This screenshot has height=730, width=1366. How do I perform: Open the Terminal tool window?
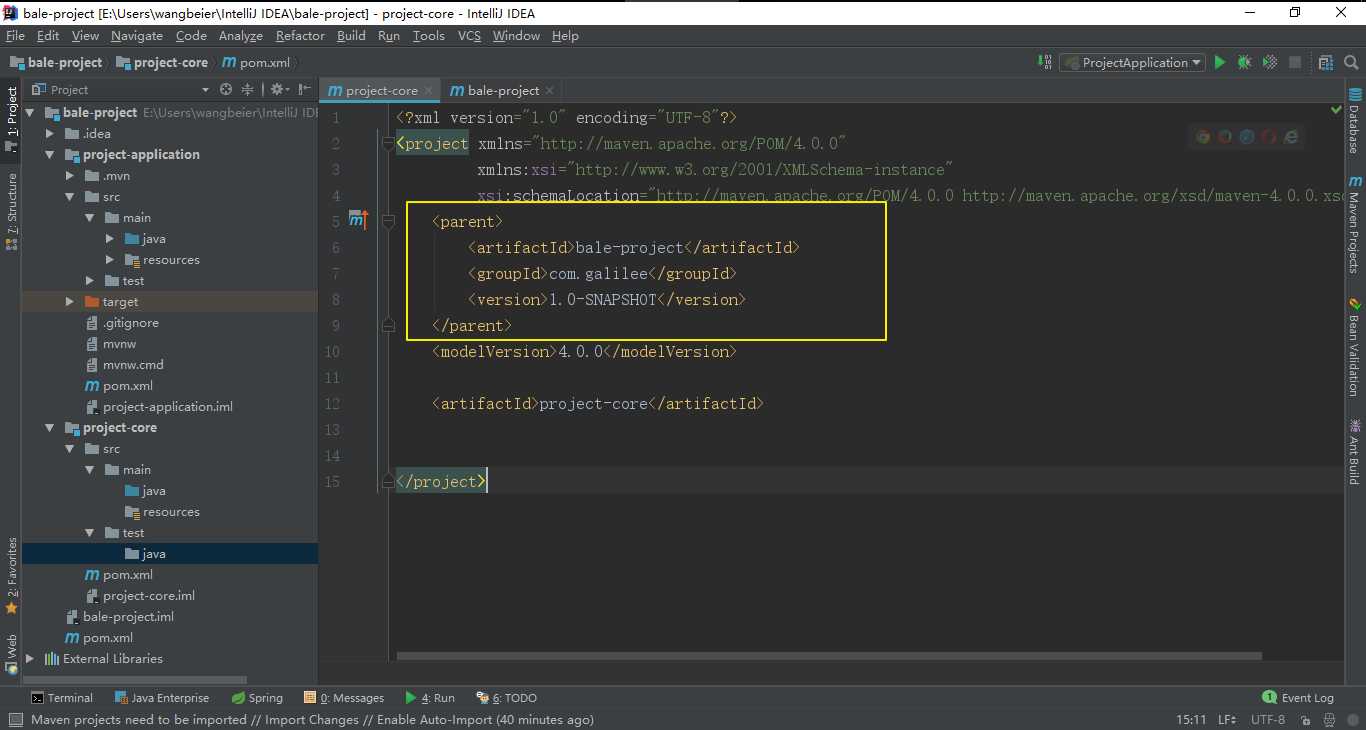click(62, 698)
